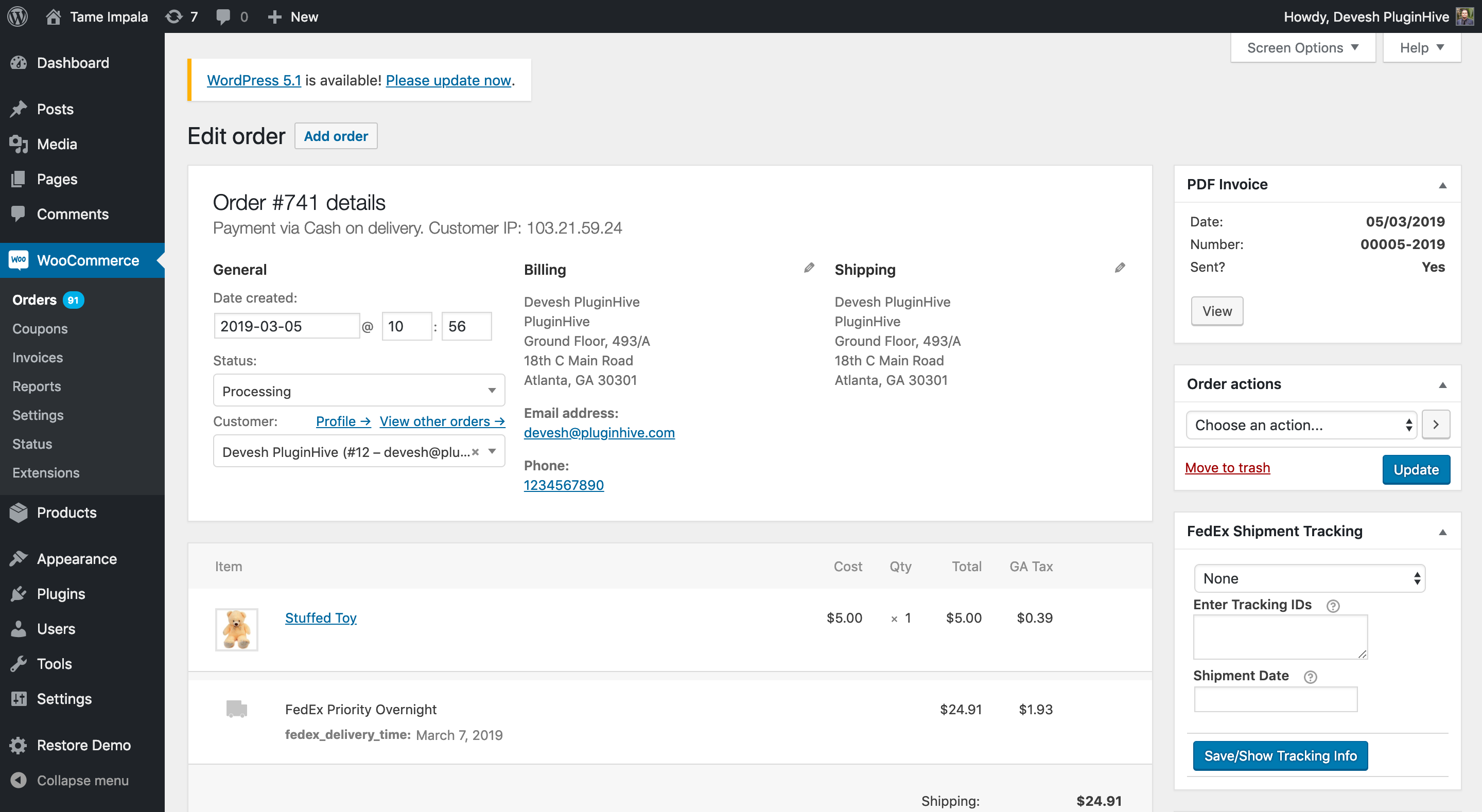Click the blue Update button
Screen dimensions: 1482x812
tap(1416, 469)
